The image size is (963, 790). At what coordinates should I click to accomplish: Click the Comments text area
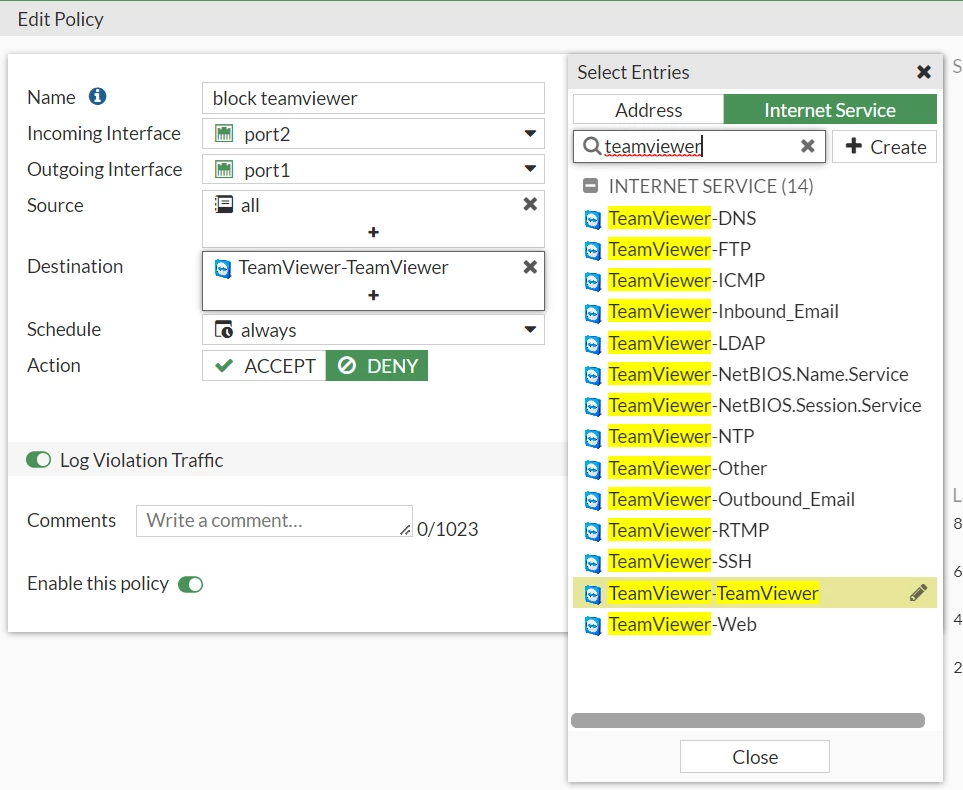275,521
